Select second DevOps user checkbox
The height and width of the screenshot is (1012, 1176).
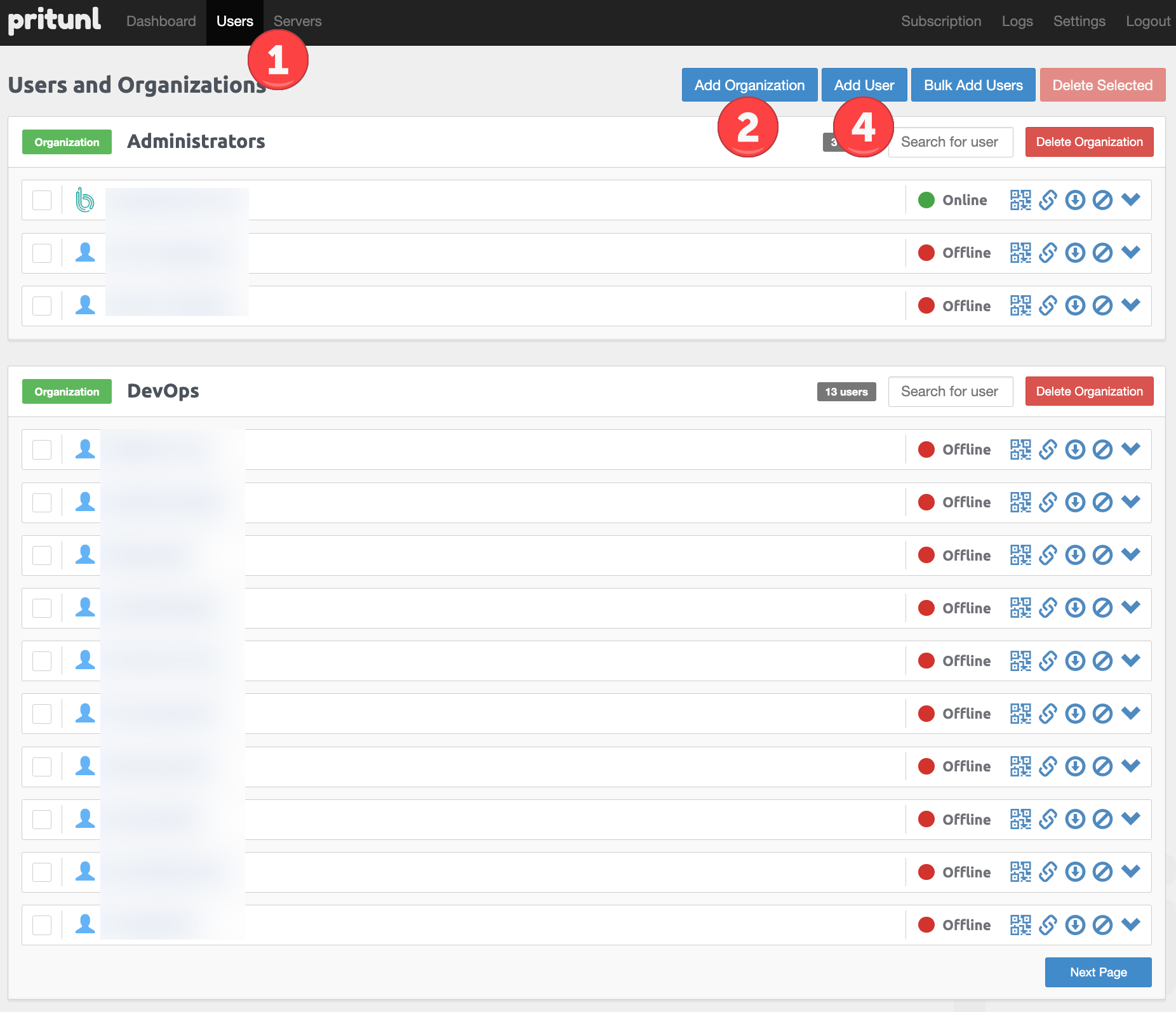pyautogui.click(x=42, y=502)
